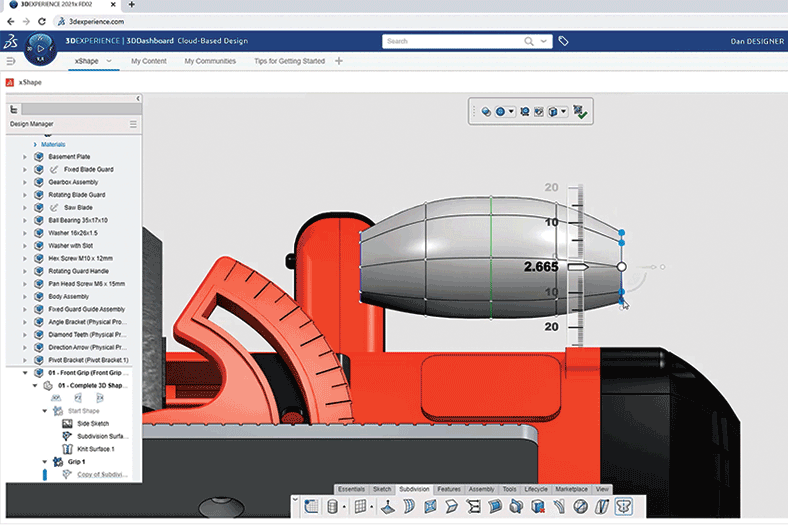Click the bent plane crease tool icon

point(451,506)
